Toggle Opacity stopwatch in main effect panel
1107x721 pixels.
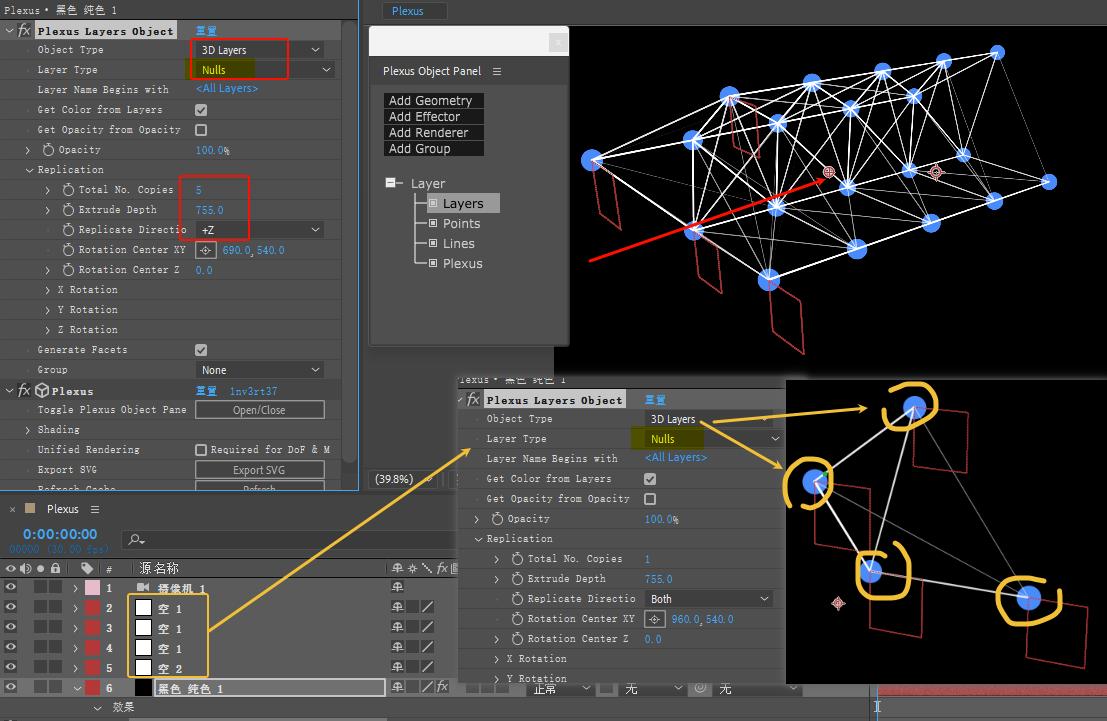coord(48,150)
